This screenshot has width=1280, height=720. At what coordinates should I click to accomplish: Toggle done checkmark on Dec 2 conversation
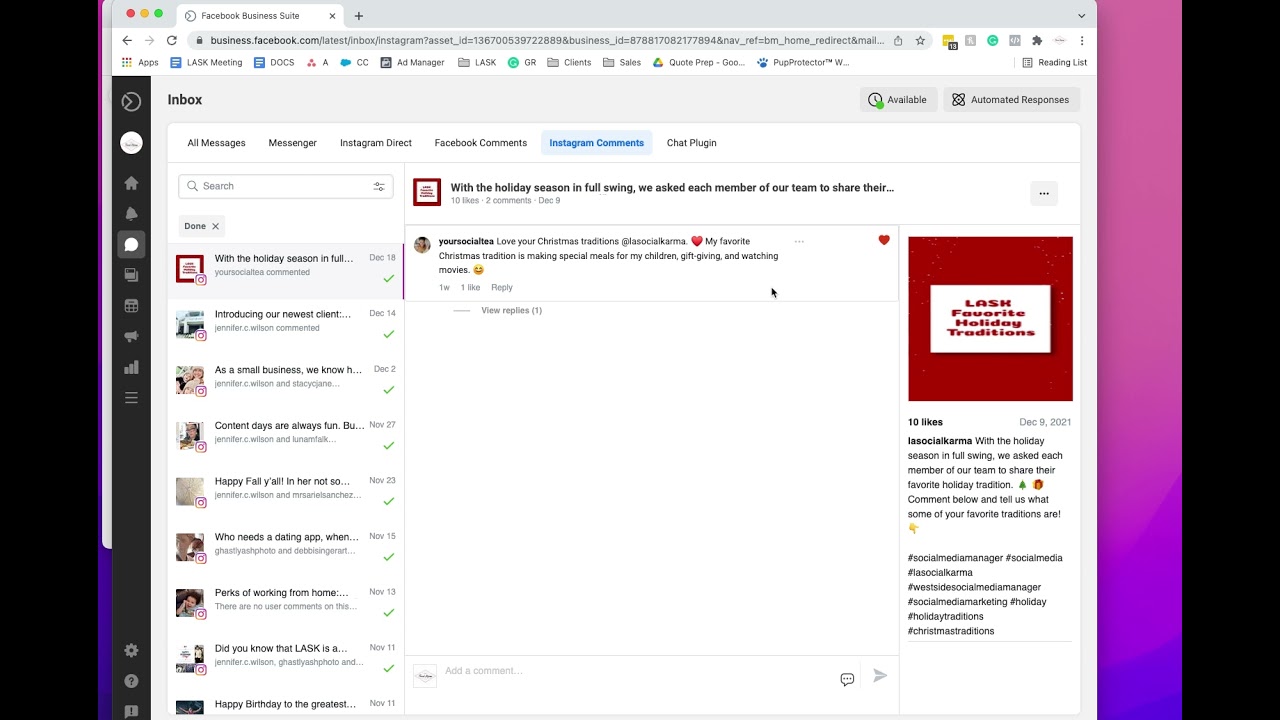(389, 390)
